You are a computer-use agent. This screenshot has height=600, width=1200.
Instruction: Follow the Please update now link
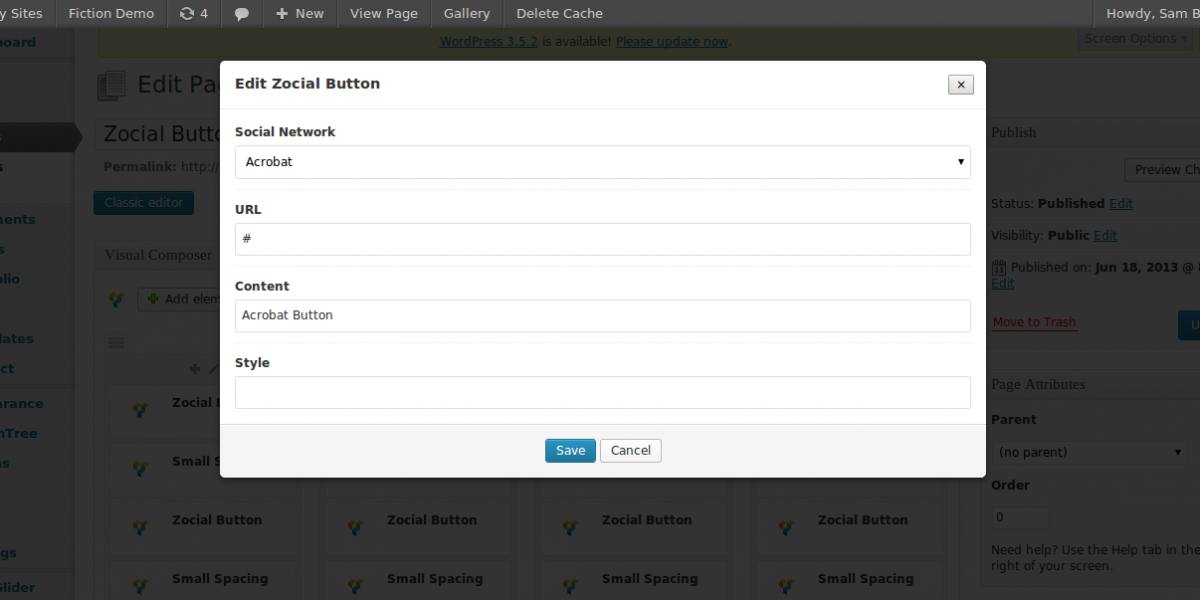pyautogui.click(x=672, y=42)
